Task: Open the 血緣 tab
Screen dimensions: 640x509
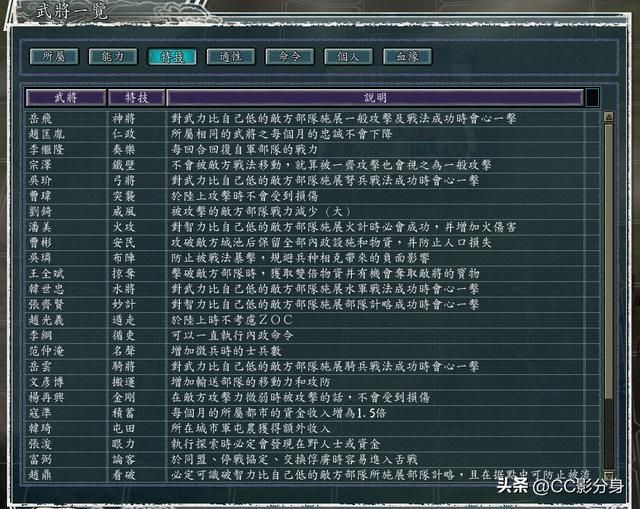Action: pyautogui.click(x=407, y=56)
